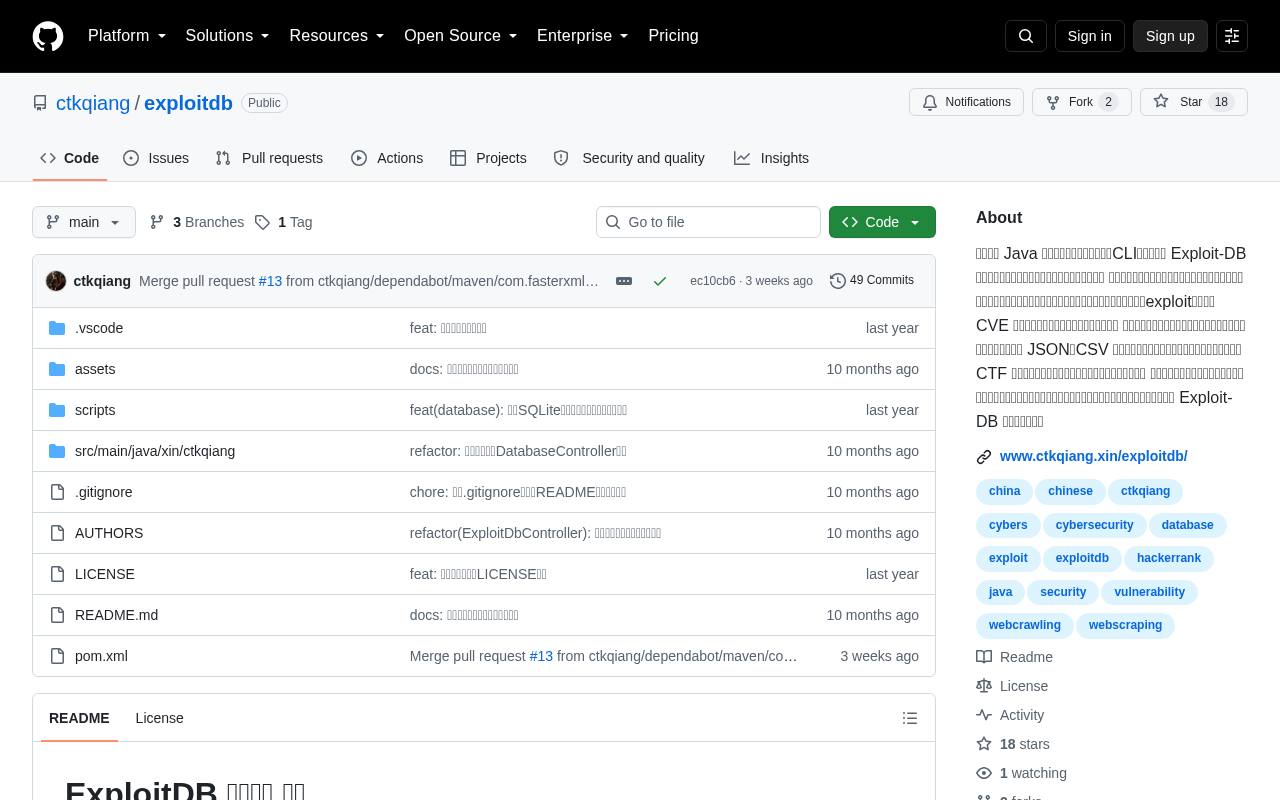Open the scripts folder
The height and width of the screenshot is (800, 1280).
(95, 410)
